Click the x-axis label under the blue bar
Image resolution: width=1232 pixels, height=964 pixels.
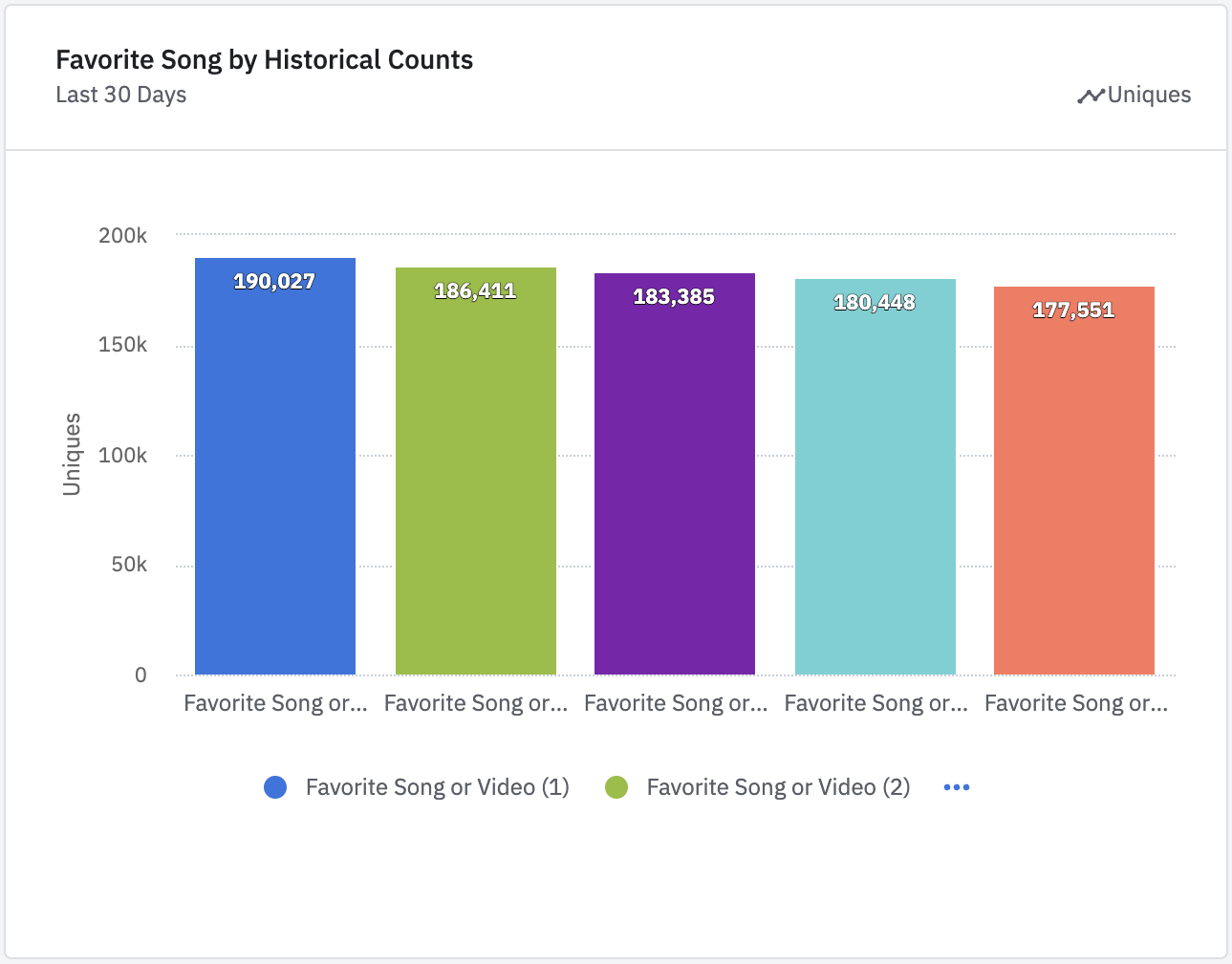tap(275, 703)
